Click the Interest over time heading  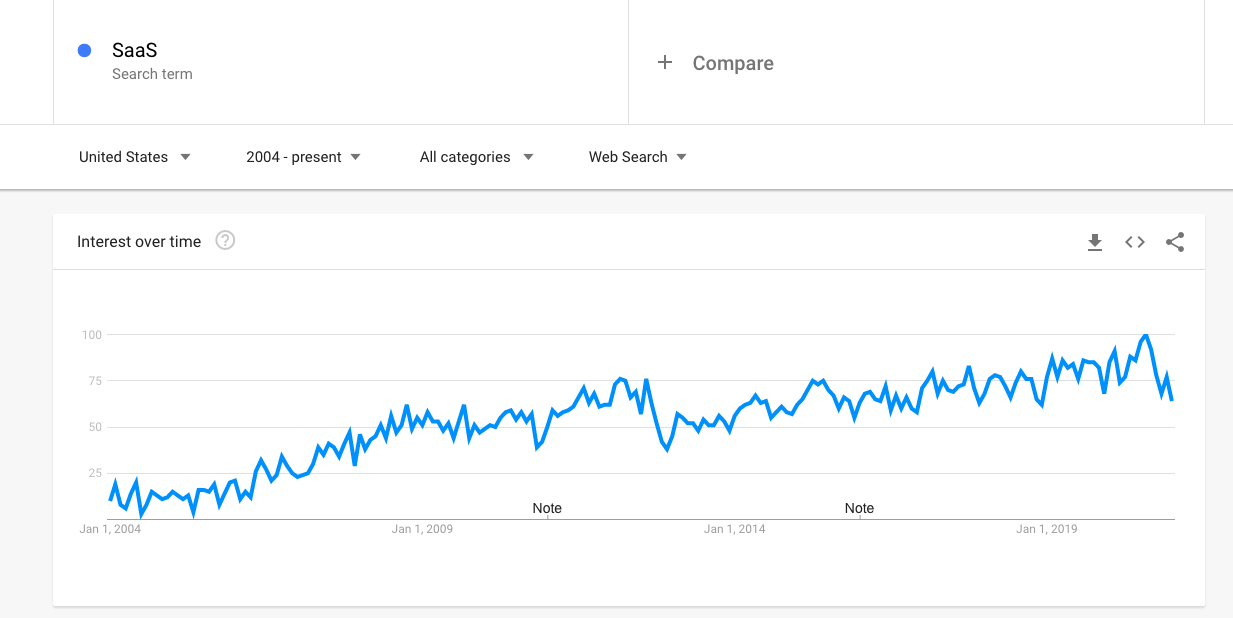click(139, 242)
